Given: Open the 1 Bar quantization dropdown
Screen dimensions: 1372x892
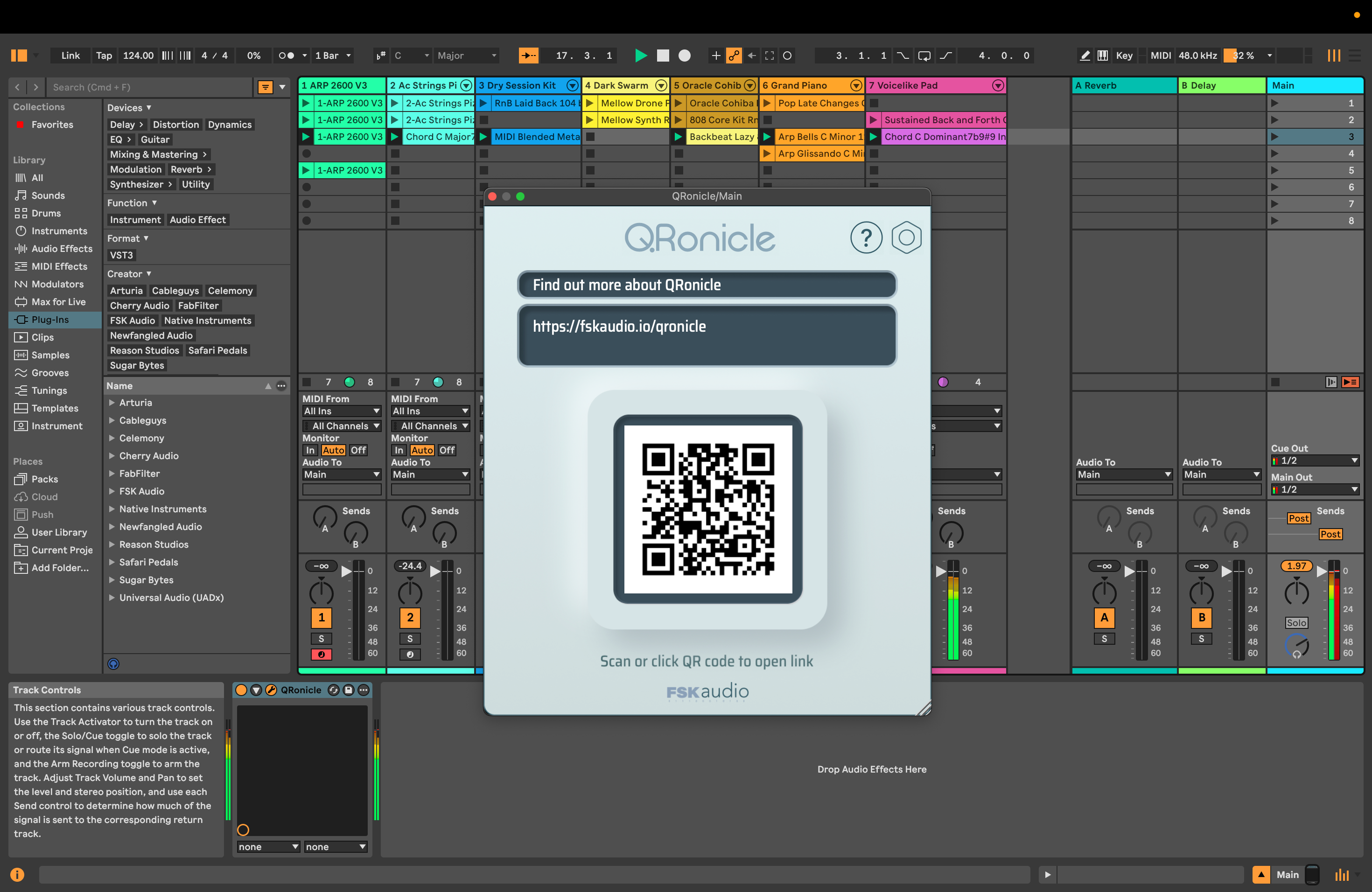Looking at the screenshot, I should (x=333, y=56).
